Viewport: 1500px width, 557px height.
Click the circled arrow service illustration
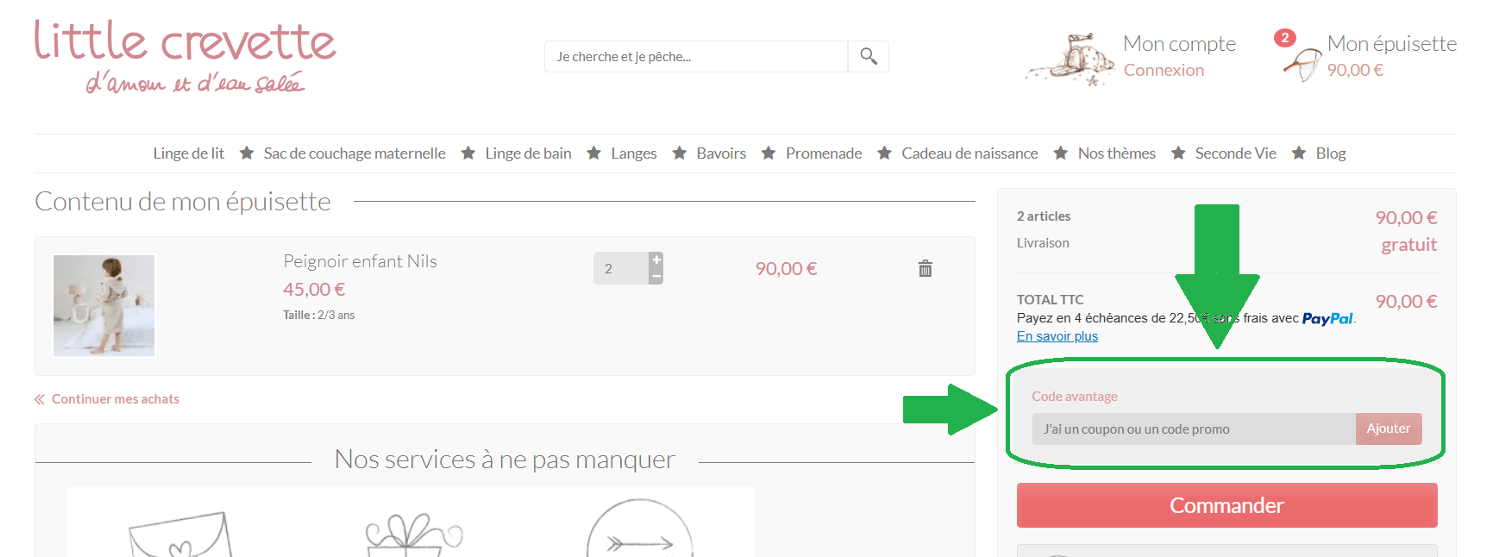639,528
